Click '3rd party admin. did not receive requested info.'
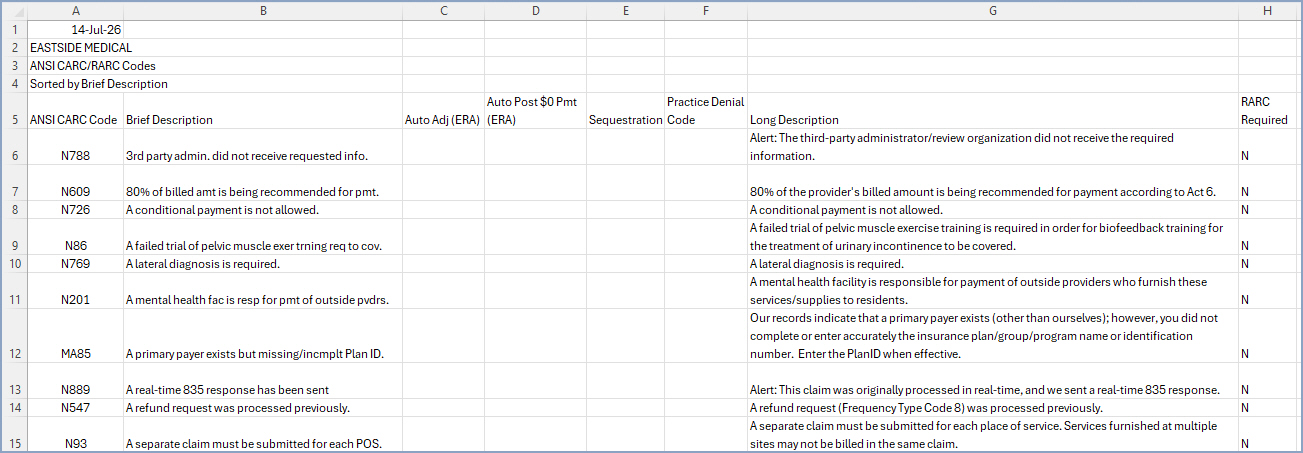 pyautogui.click(x=263, y=147)
